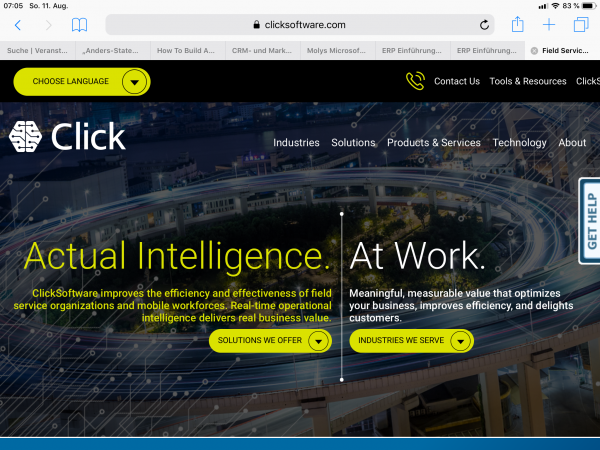
Task: Open the share sheet icon
Action: coord(517,24)
